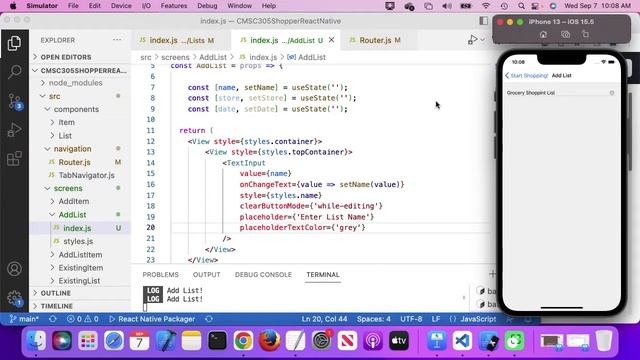Click Ln 20, Col 44 cursor position
The image size is (640, 360).
tap(324, 319)
